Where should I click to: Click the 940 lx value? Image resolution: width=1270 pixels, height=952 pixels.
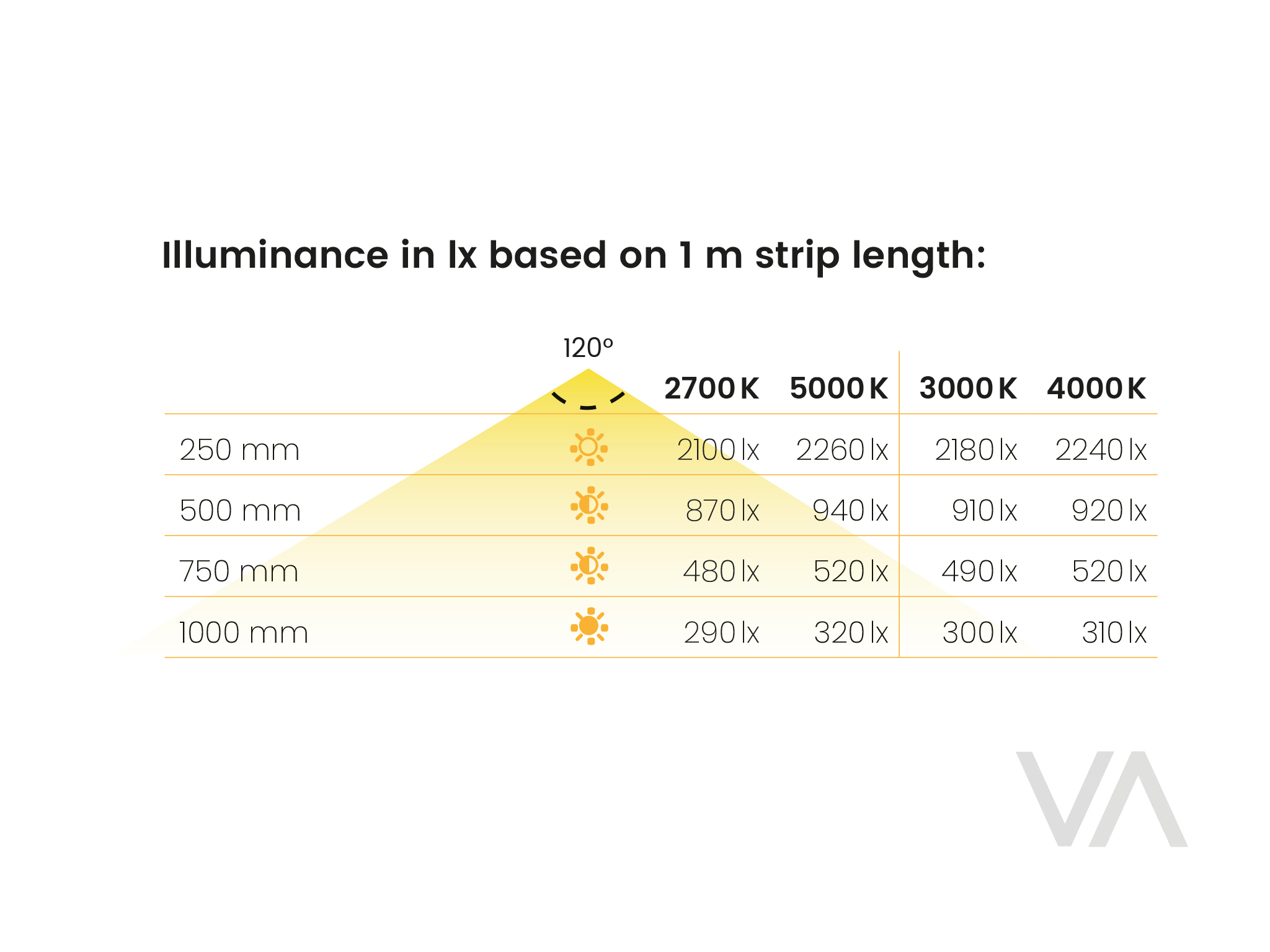pyautogui.click(x=850, y=511)
